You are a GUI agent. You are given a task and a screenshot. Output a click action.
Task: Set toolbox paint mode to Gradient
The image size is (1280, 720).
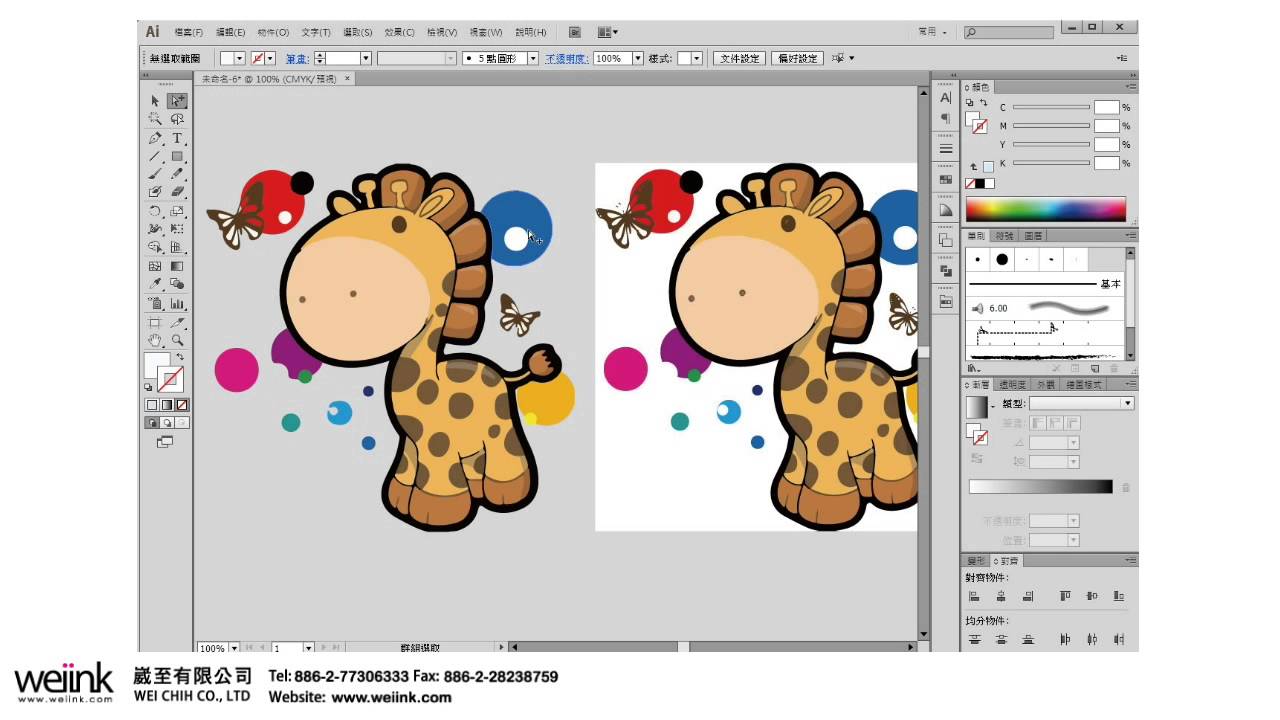click(167, 405)
